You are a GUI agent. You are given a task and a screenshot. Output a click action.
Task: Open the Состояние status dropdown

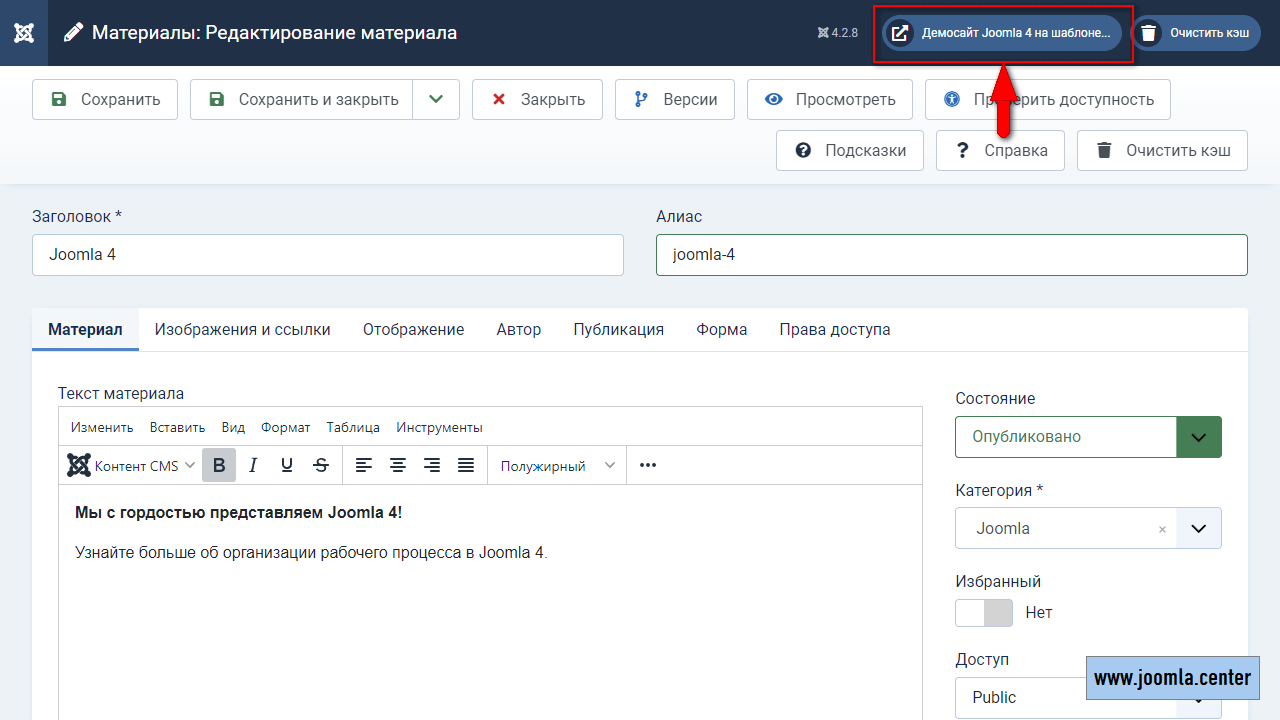pos(1088,437)
